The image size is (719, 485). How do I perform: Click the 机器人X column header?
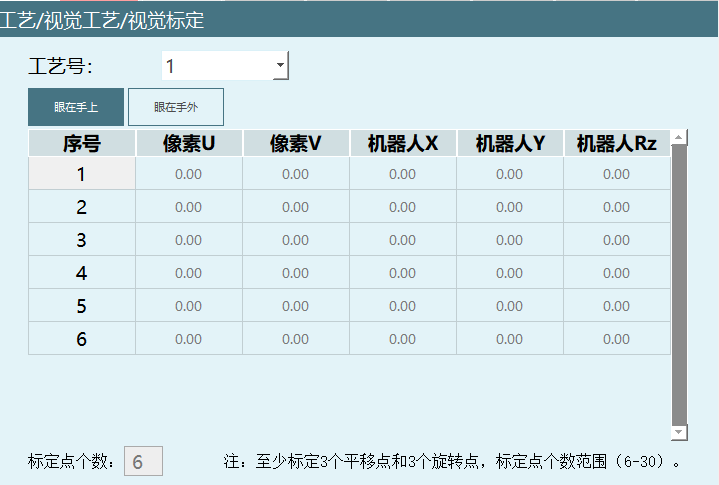403,144
